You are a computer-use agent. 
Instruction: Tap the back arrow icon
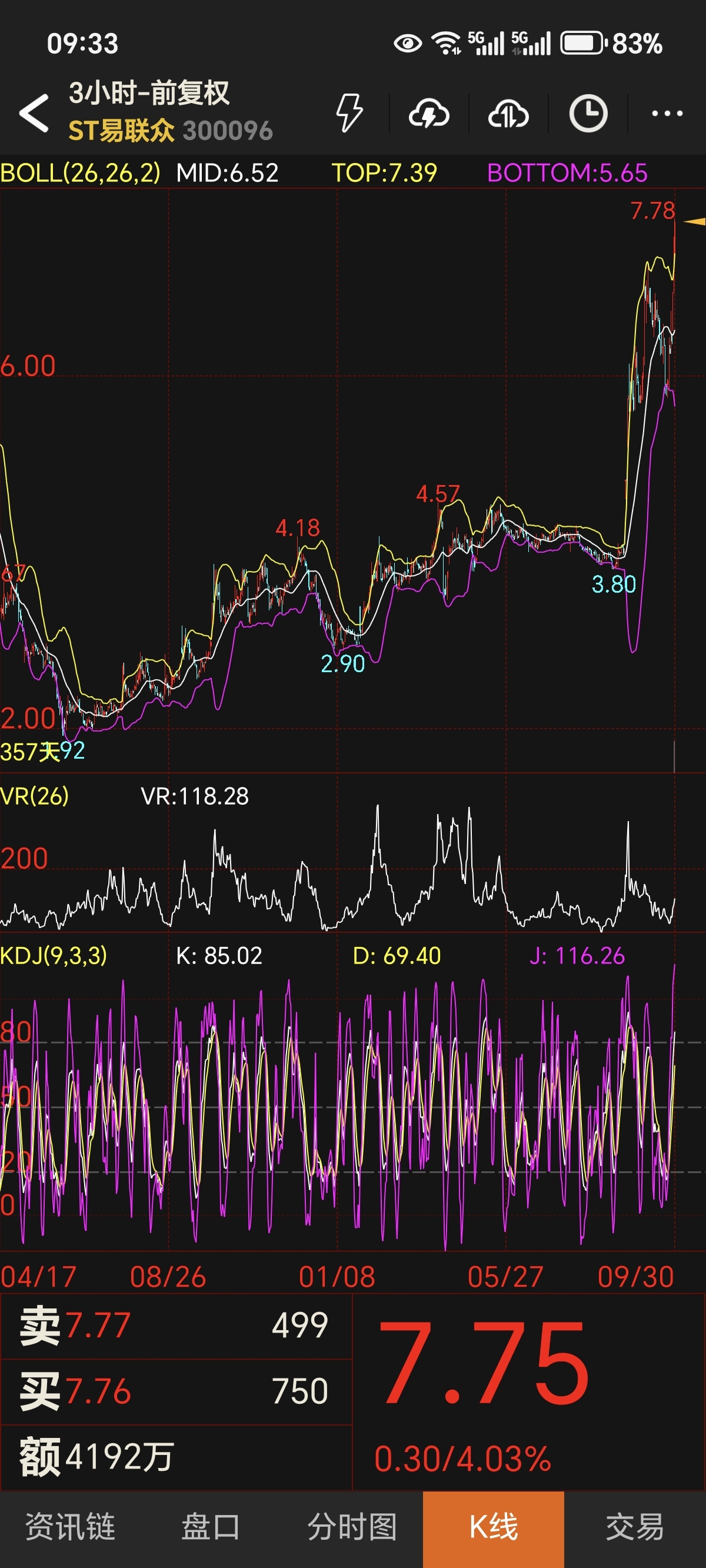click(x=34, y=112)
